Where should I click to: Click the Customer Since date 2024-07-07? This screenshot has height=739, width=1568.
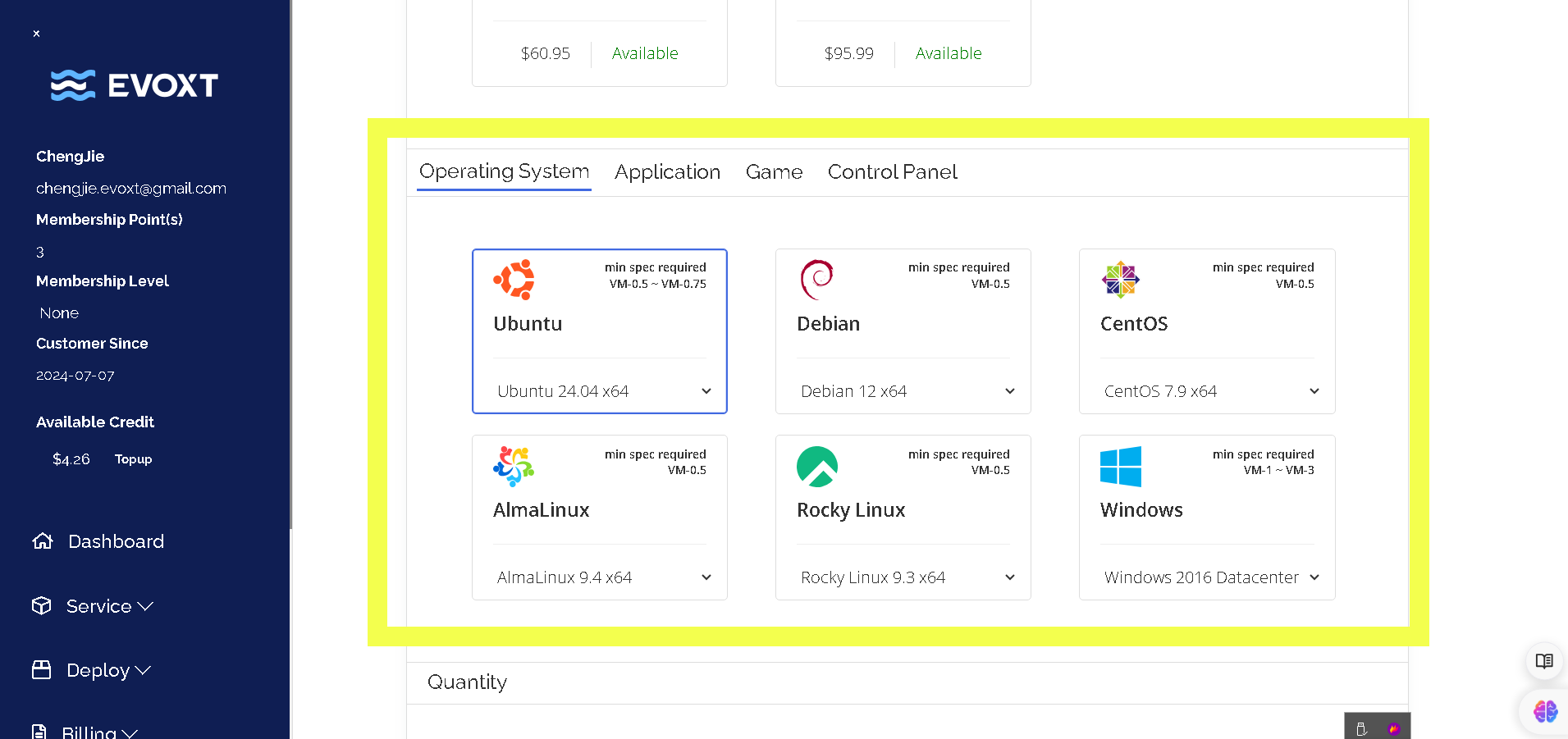pos(75,376)
